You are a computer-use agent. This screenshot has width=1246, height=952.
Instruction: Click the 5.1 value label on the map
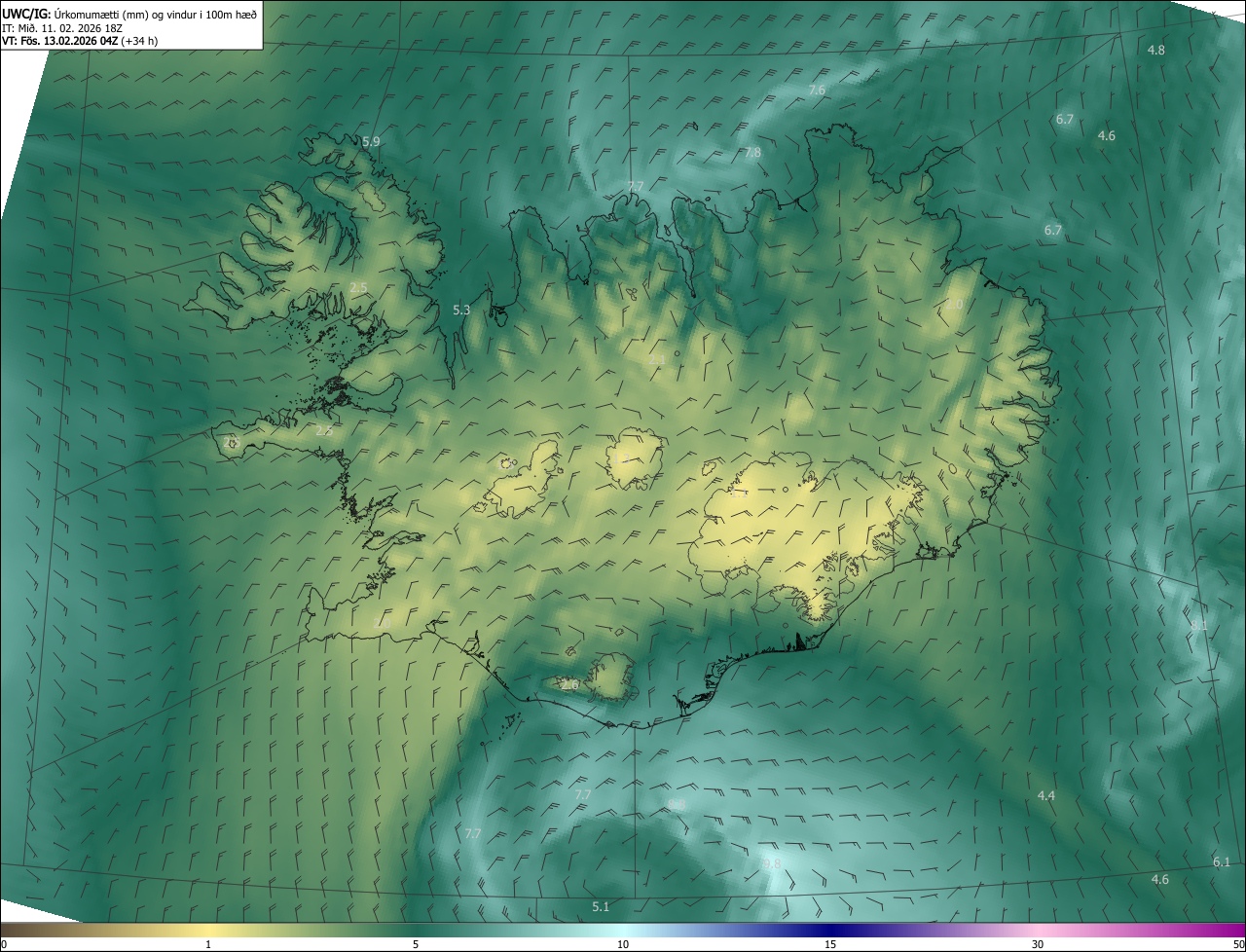tap(601, 907)
